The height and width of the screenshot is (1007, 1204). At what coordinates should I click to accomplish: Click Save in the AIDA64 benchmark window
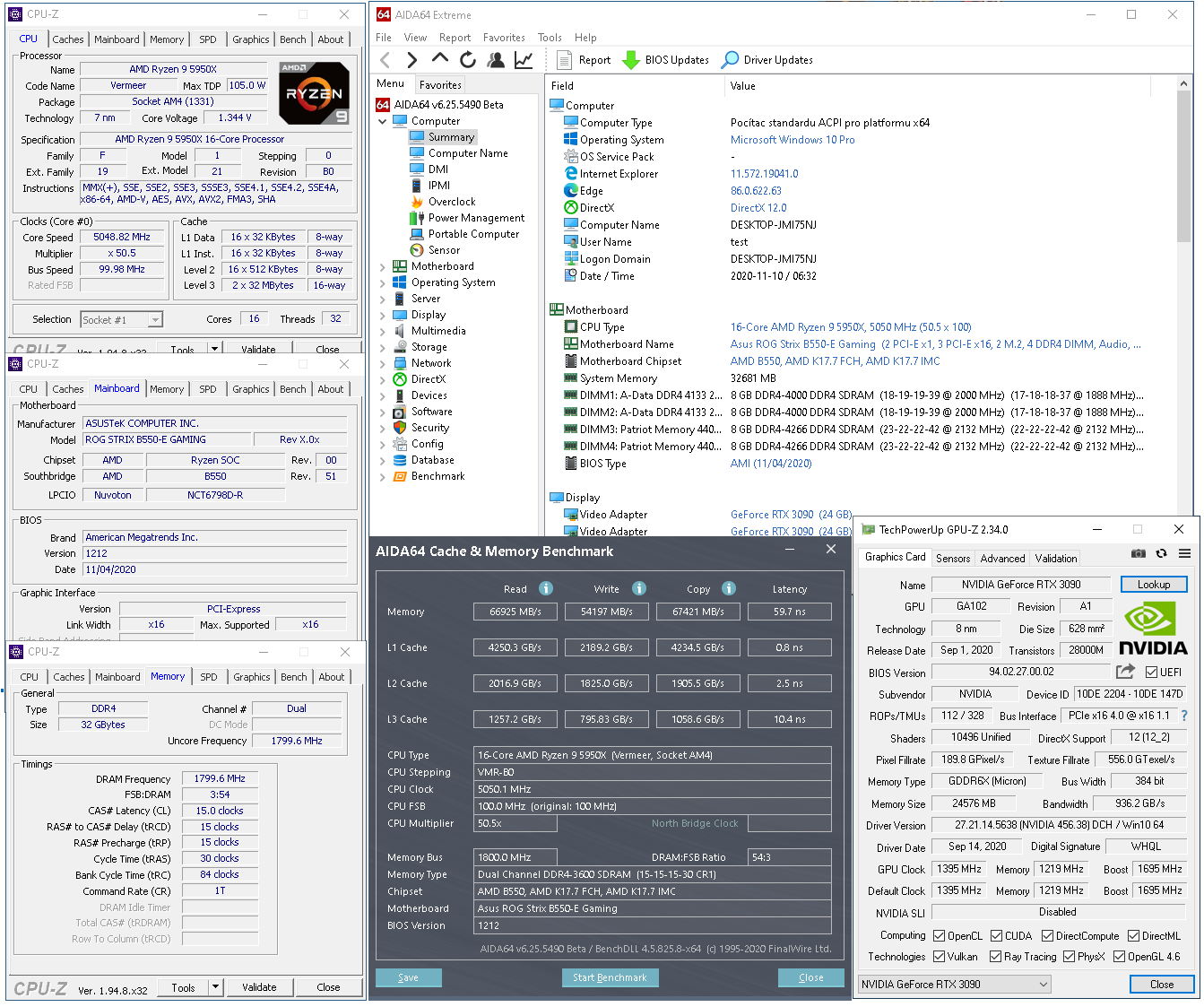(408, 977)
